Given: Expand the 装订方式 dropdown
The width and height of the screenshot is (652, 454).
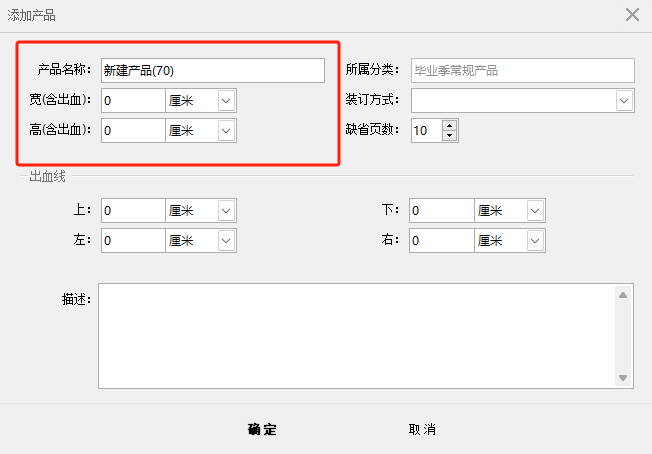Looking at the screenshot, I should click(x=624, y=101).
